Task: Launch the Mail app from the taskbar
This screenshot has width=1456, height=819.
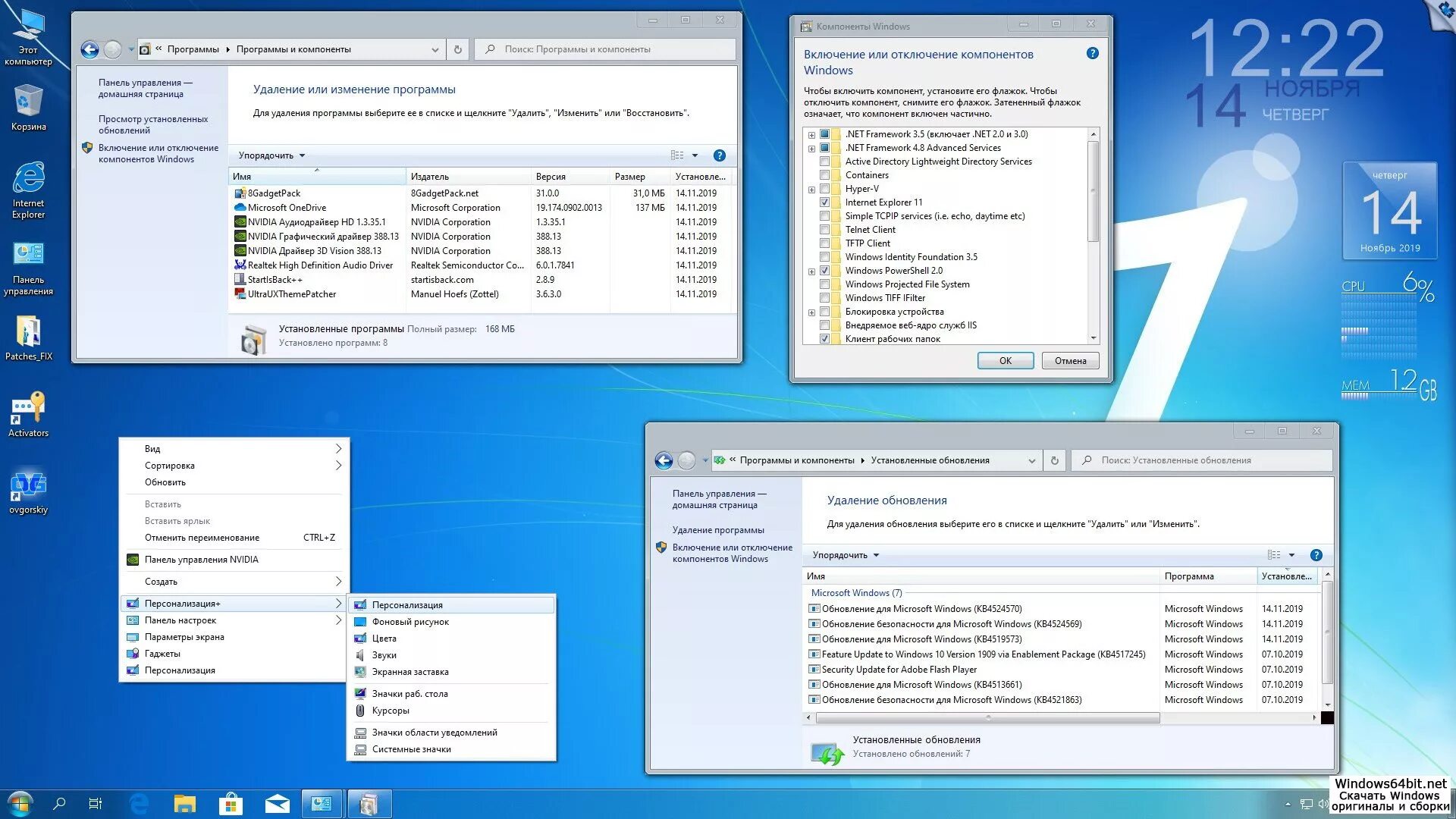Action: 277,803
